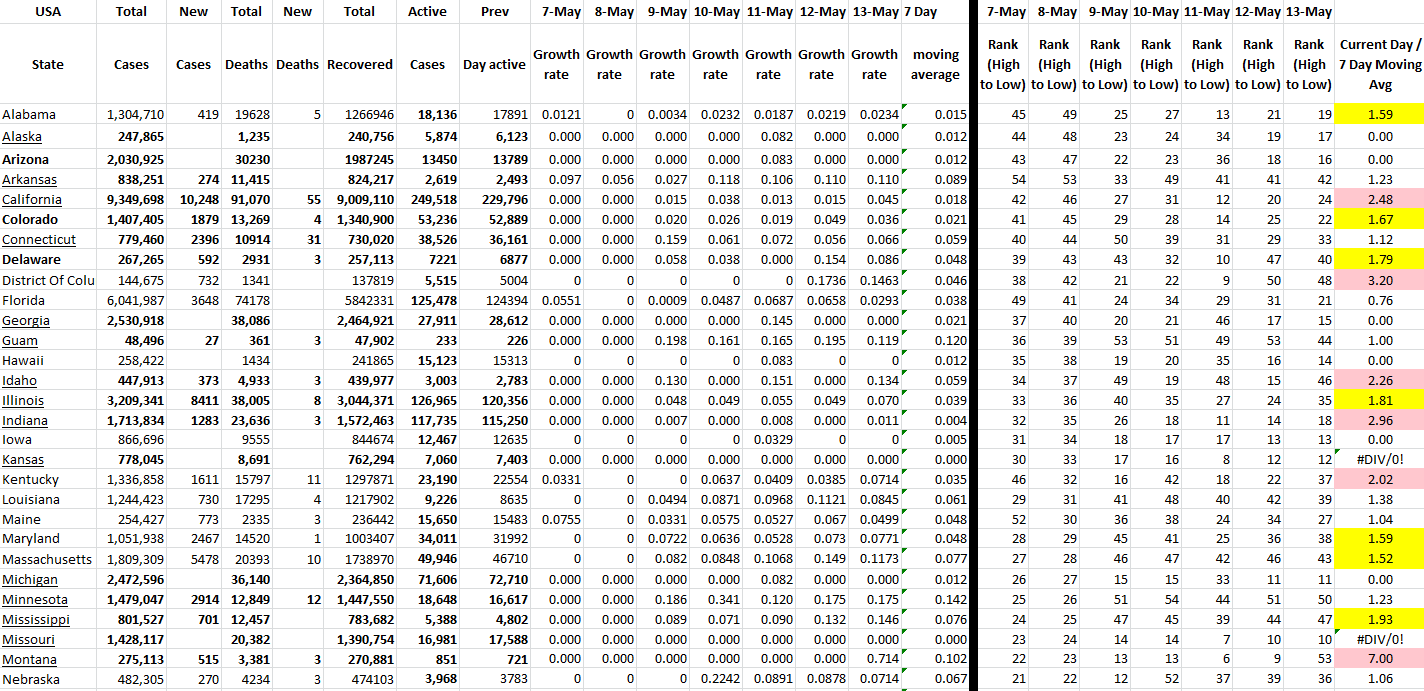Select Montana's pink 7.00 ratio cell
The height and width of the screenshot is (691, 1424).
(x=1379, y=660)
